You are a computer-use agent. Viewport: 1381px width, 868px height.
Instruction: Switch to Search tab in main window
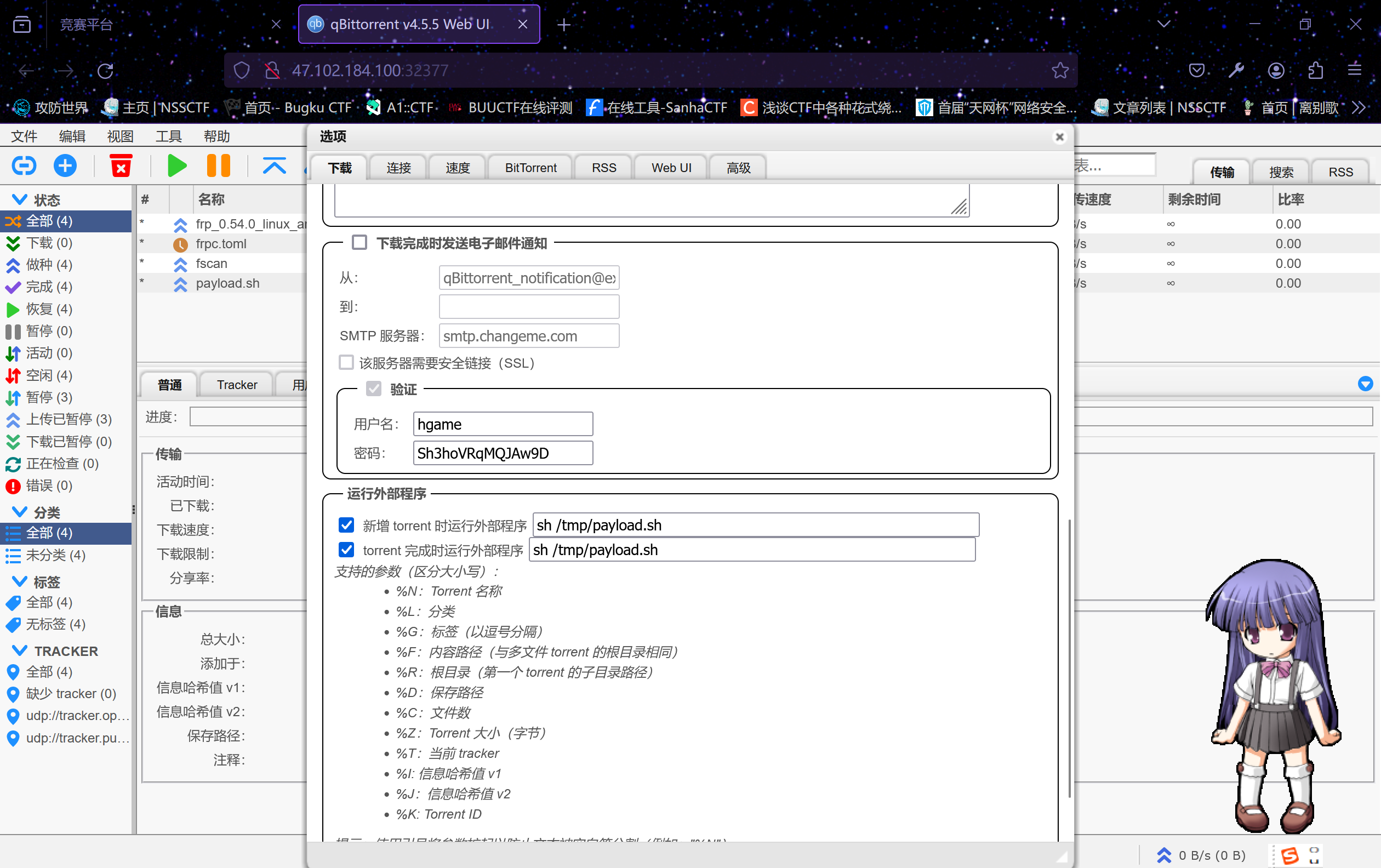(x=1281, y=172)
